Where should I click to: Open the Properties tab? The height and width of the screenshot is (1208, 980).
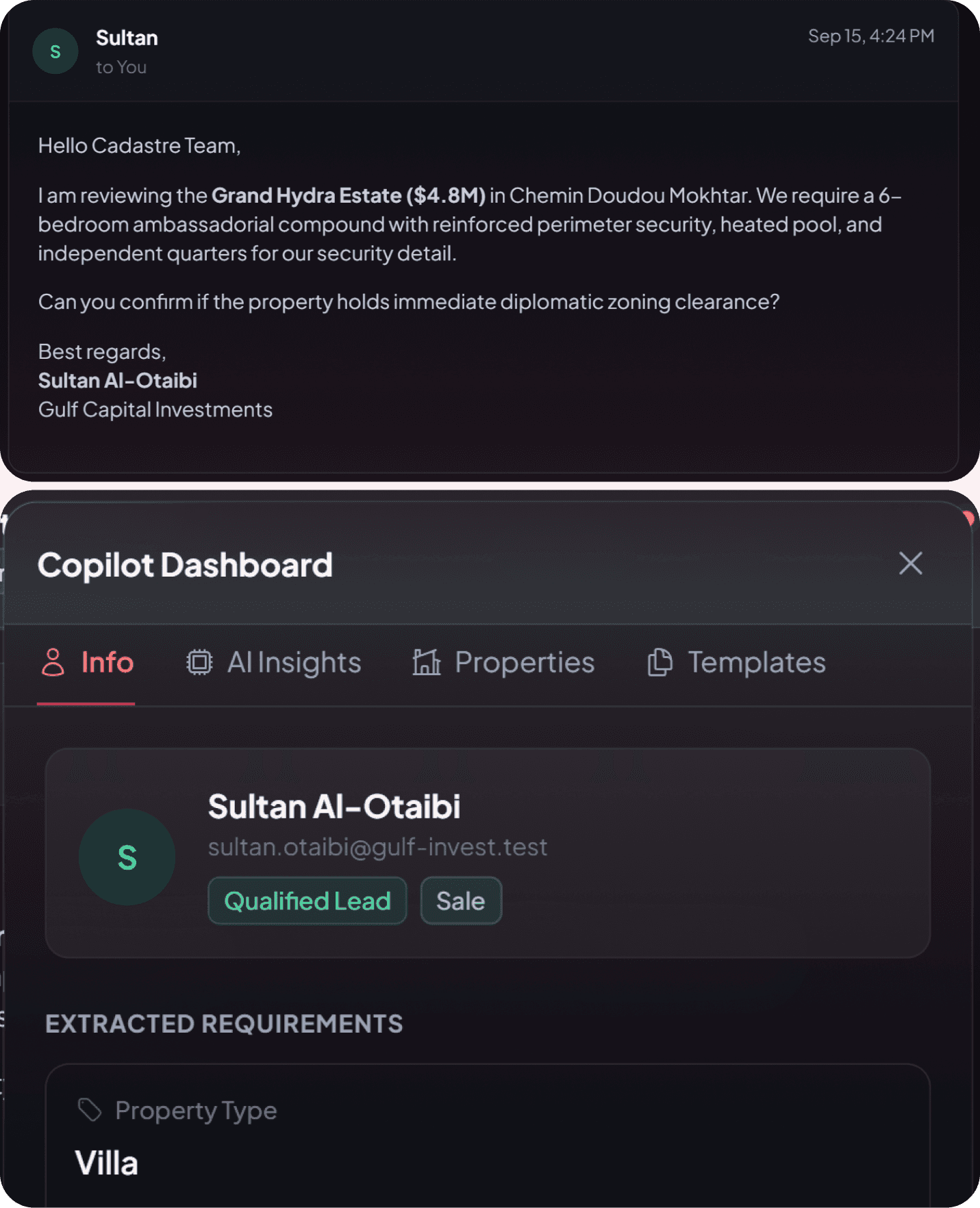pyautogui.click(x=503, y=662)
